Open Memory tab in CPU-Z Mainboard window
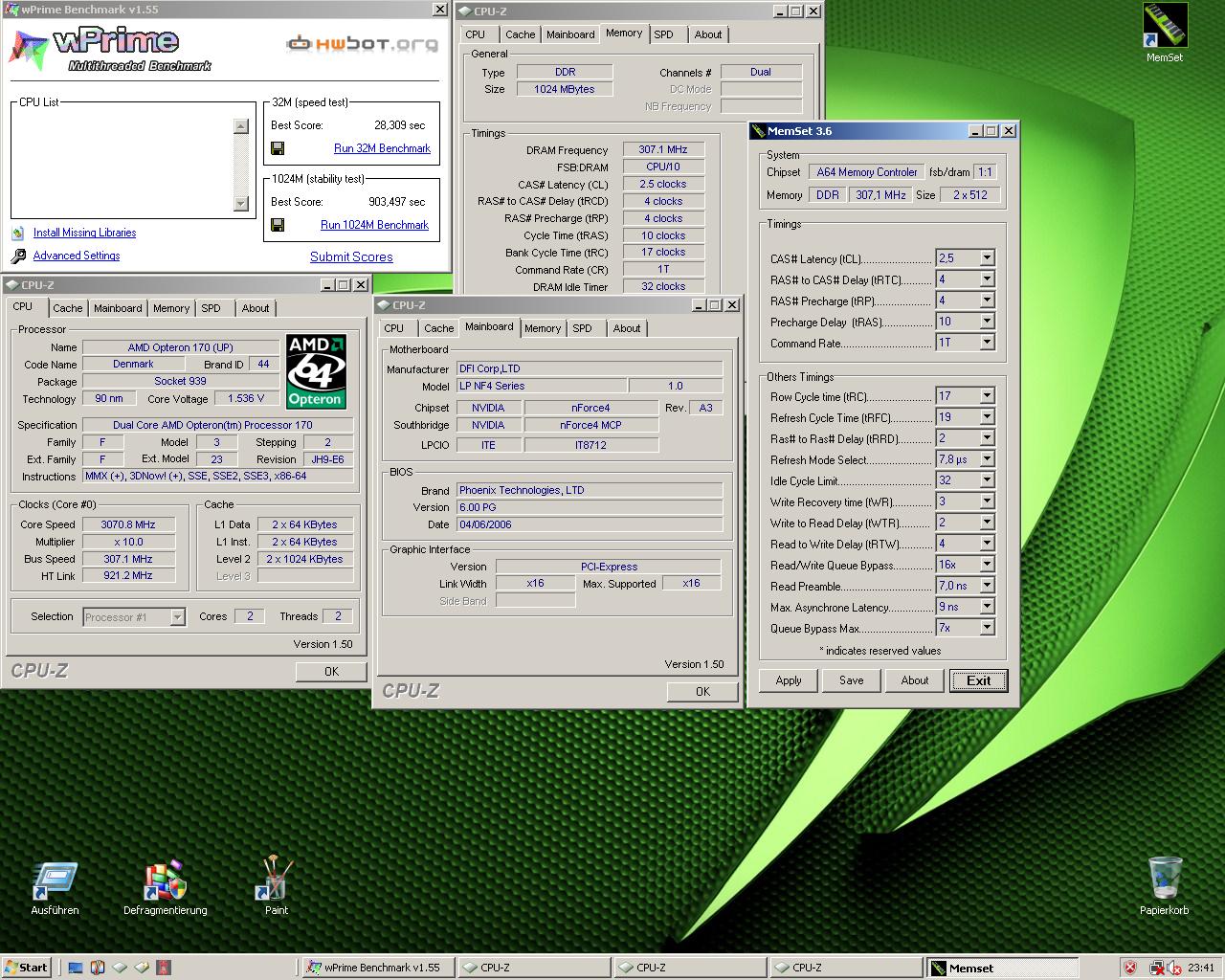The height and width of the screenshot is (980, 1225). pyautogui.click(x=543, y=328)
